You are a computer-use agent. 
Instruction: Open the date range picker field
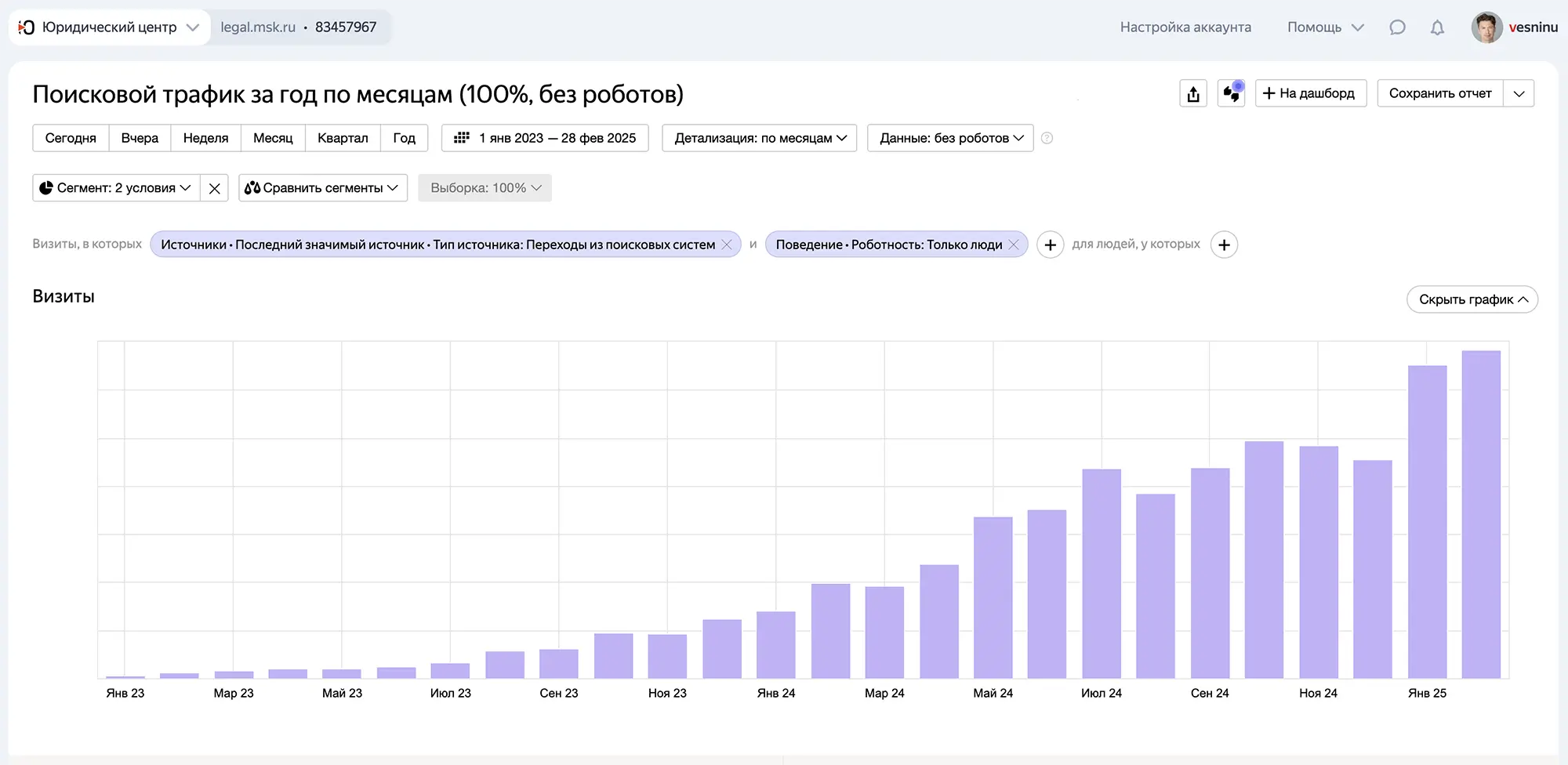pos(545,138)
